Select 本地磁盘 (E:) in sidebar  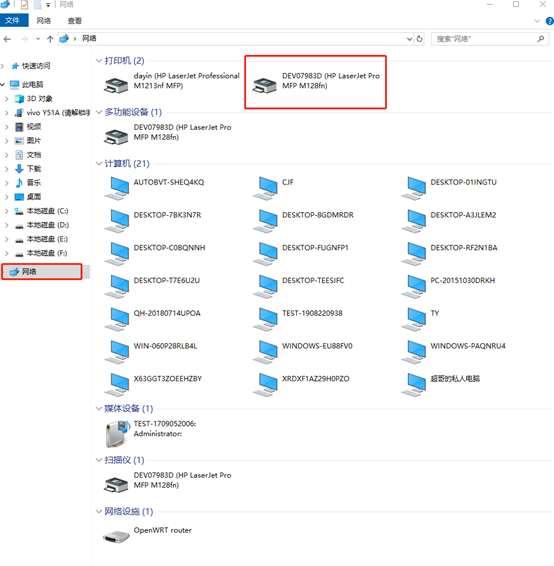click(47, 239)
